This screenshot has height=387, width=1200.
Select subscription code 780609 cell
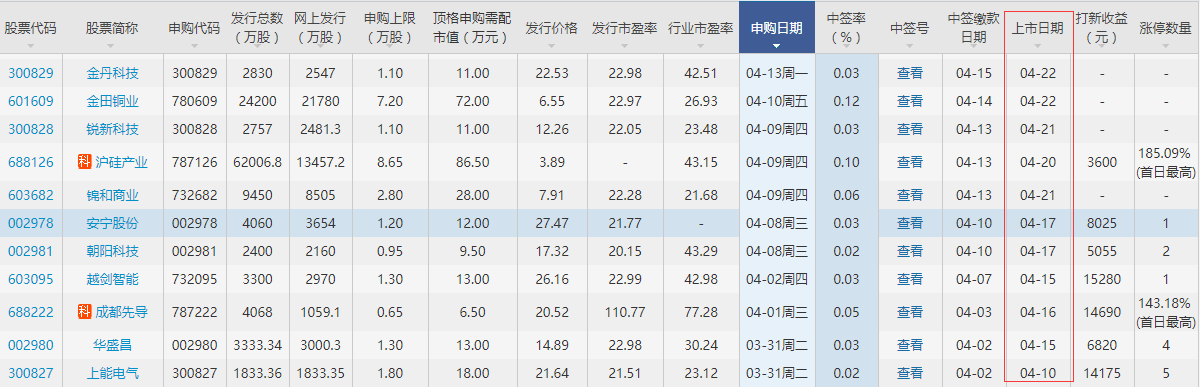coord(194,101)
